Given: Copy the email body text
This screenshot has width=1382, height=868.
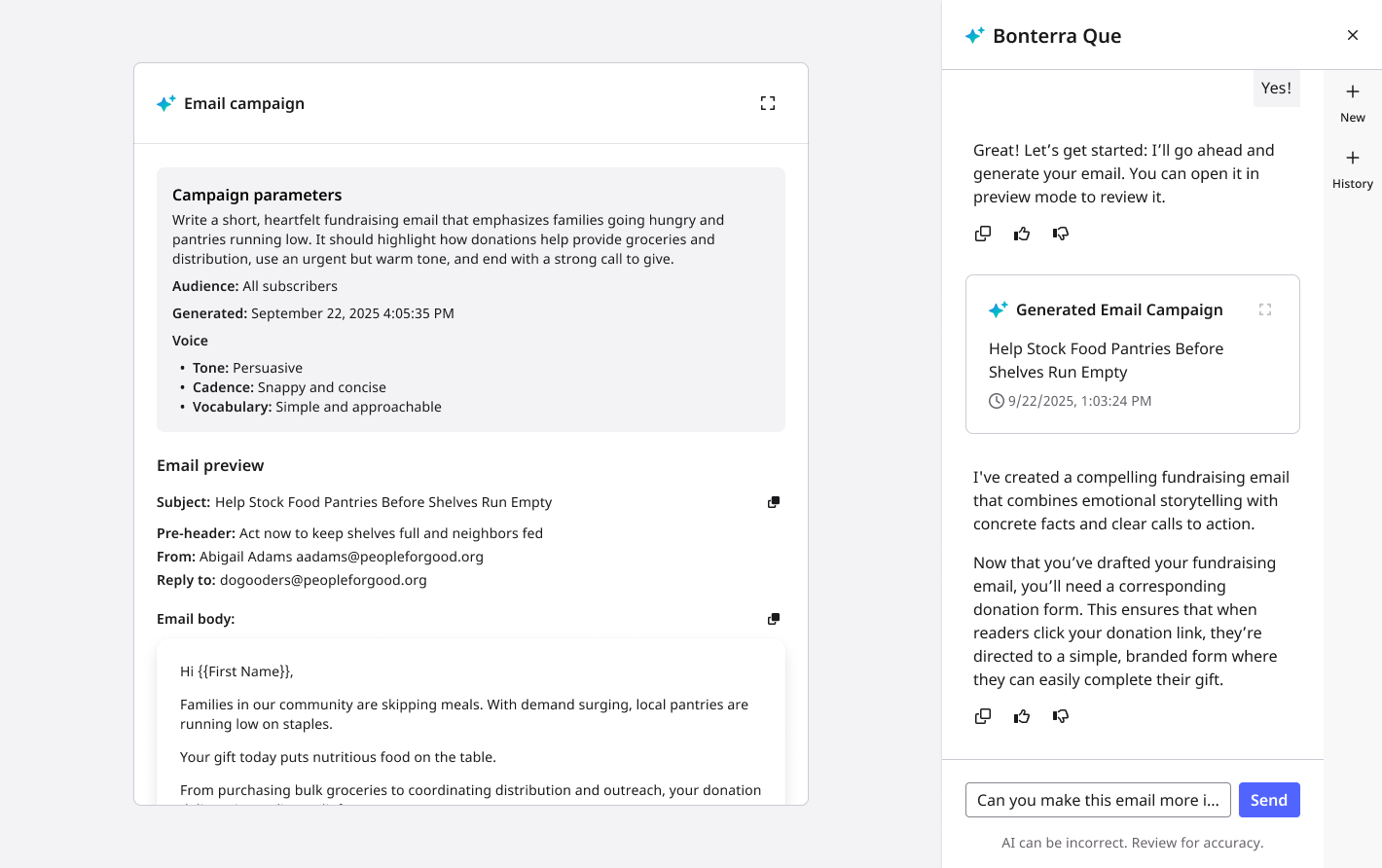Looking at the screenshot, I should pyautogui.click(x=774, y=619).
